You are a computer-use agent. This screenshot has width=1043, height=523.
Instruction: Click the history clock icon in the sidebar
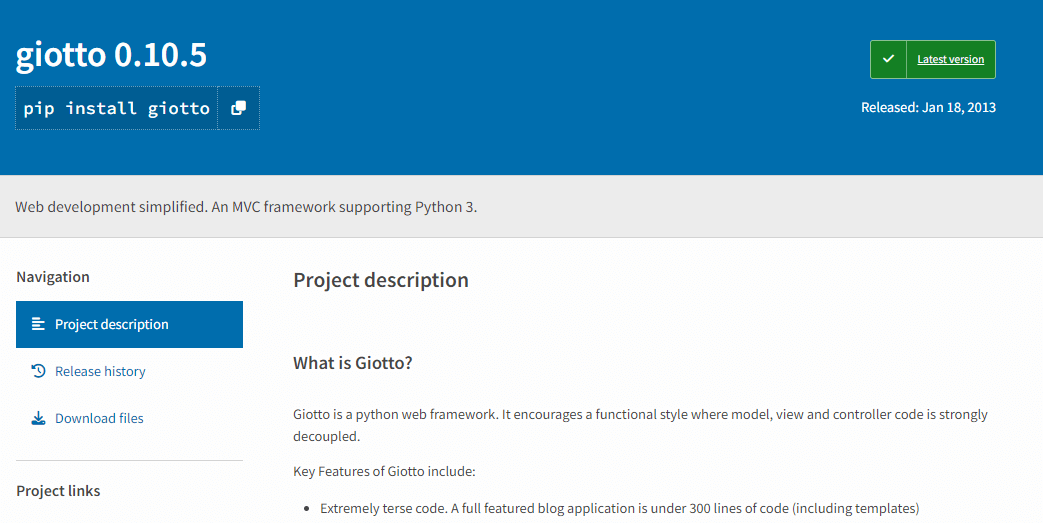point(38,371)
